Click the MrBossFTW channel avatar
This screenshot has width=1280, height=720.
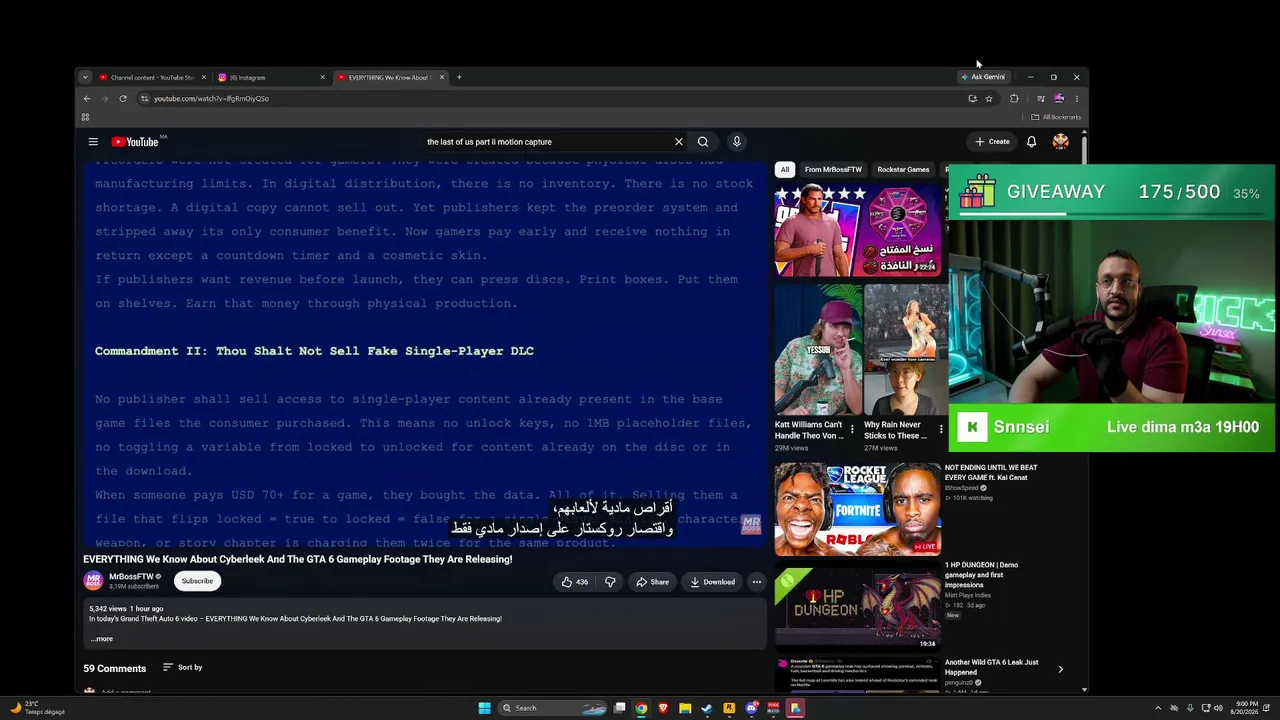(93, 581)
